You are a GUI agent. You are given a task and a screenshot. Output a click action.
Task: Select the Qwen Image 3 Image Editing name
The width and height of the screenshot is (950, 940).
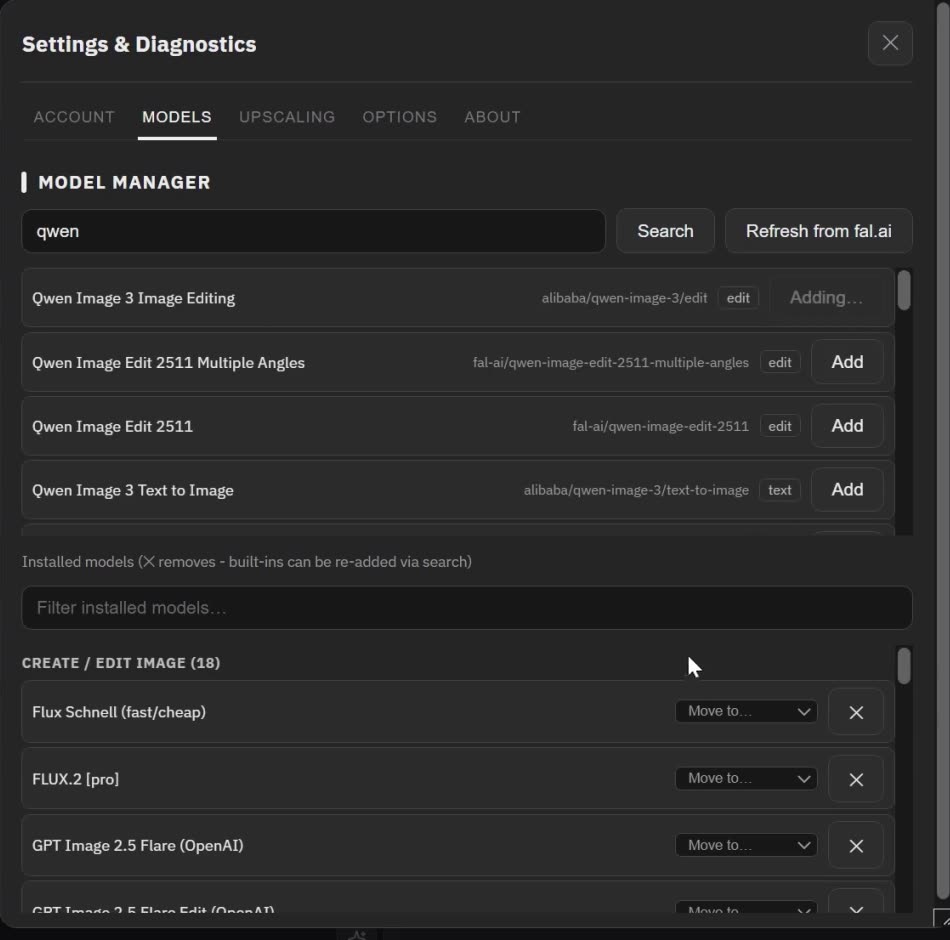(x=133, y=298)
